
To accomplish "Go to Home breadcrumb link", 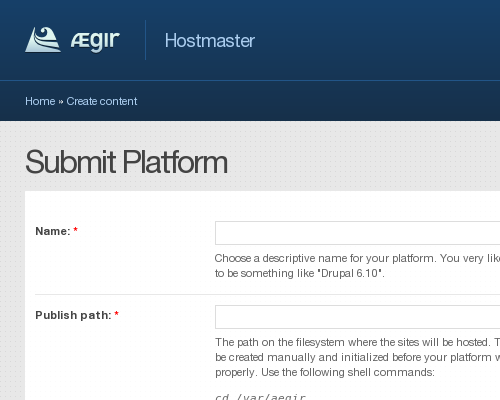I will tap(40, 101).
